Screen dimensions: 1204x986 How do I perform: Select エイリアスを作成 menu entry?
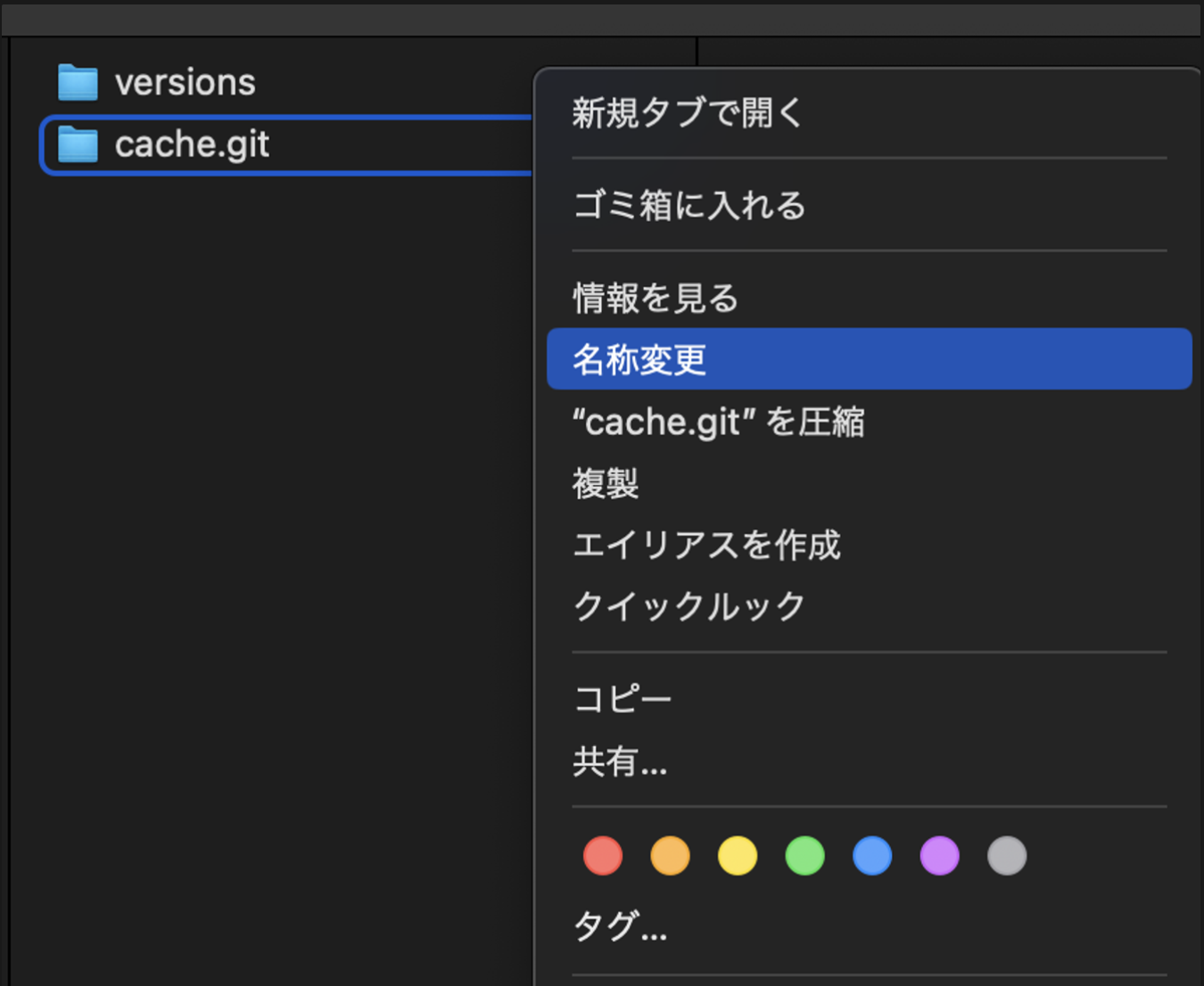click(706, 545)
